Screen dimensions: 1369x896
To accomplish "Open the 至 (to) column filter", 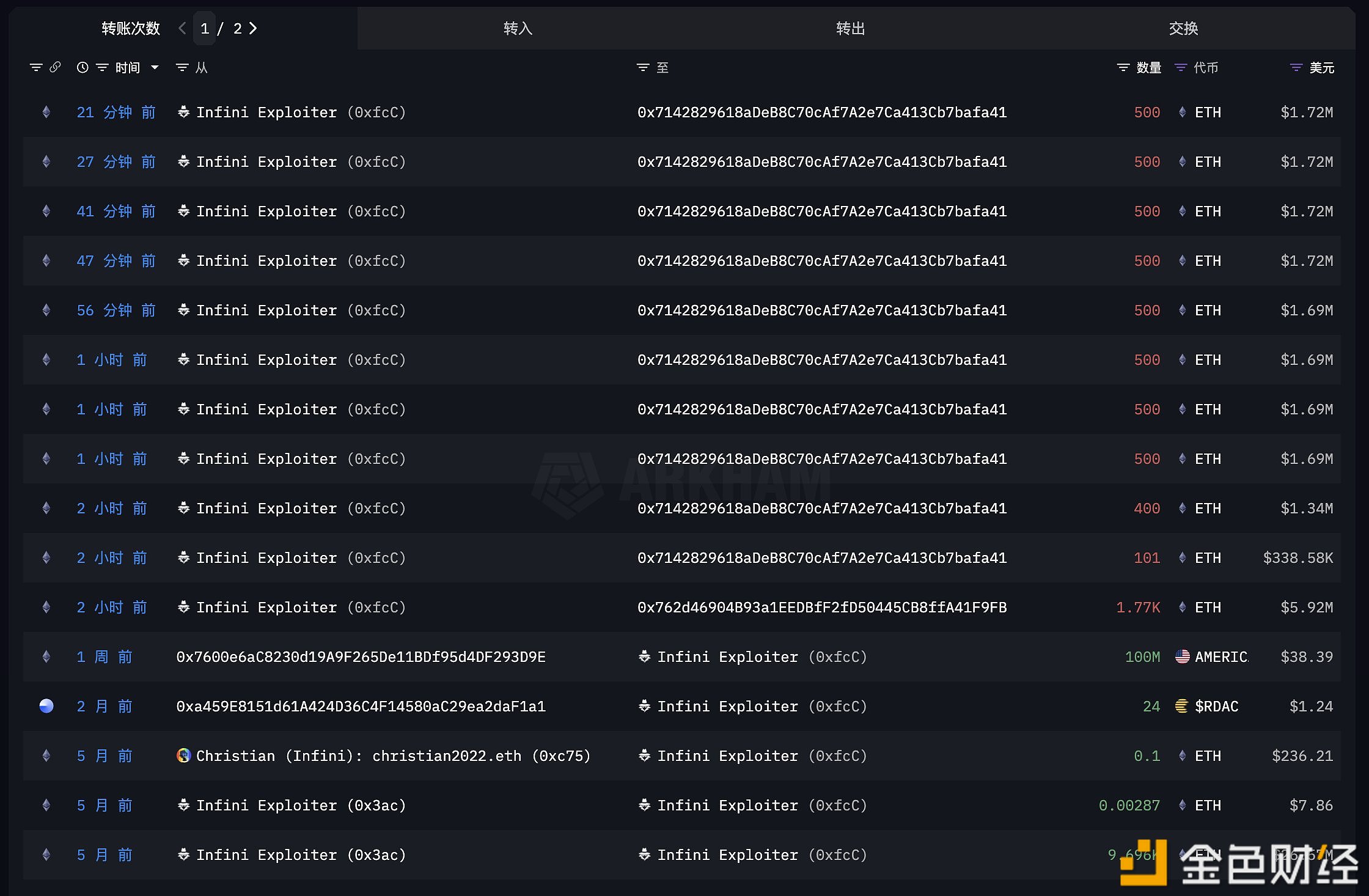I will [643, 67].
